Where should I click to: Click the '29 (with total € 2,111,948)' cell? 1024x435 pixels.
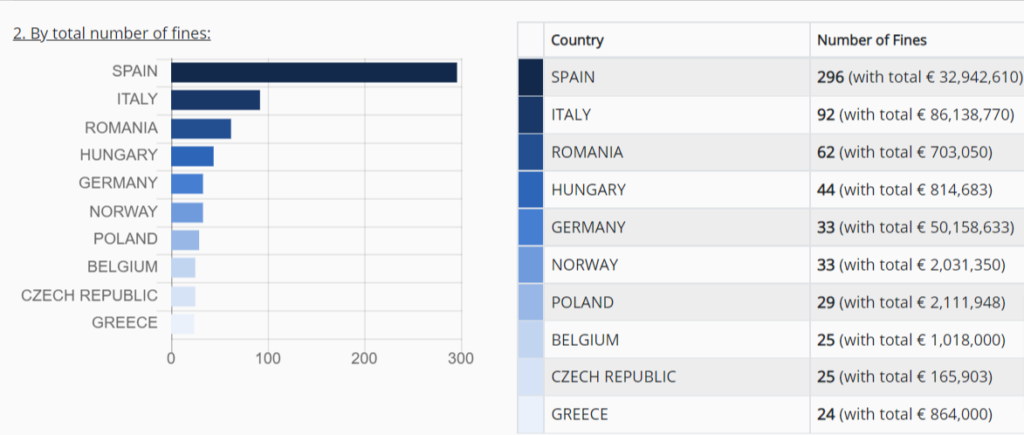pyautogui.click(x=917, y=302)
